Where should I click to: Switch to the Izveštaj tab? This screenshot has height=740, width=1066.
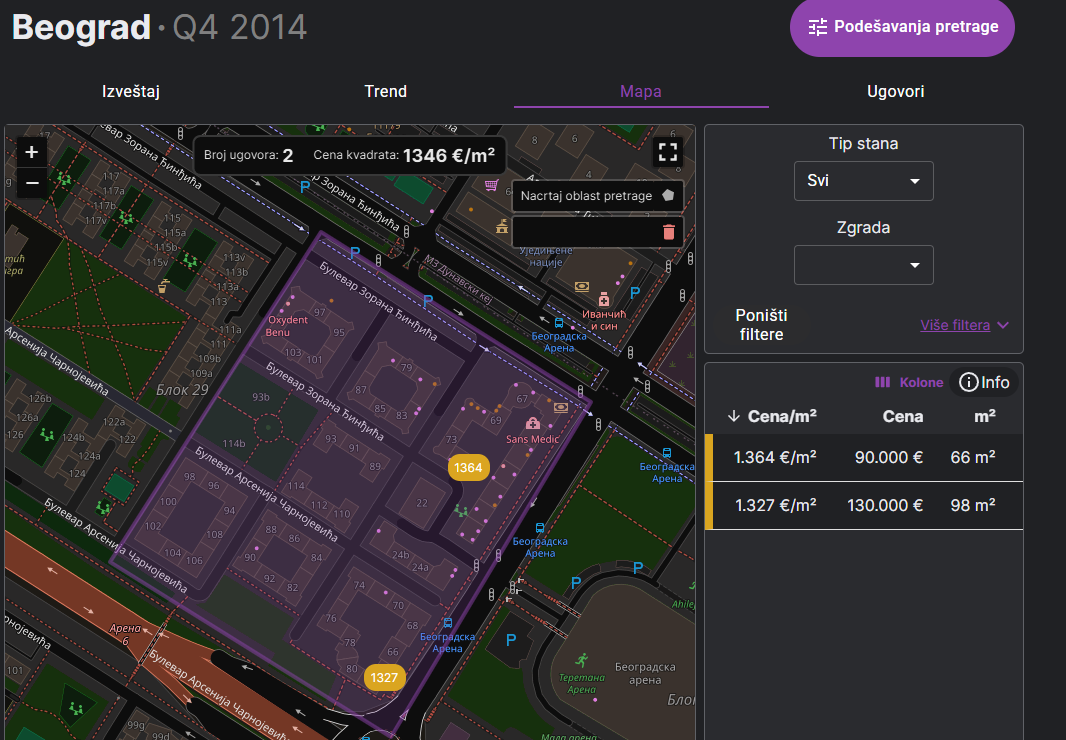tap(131, 91)
